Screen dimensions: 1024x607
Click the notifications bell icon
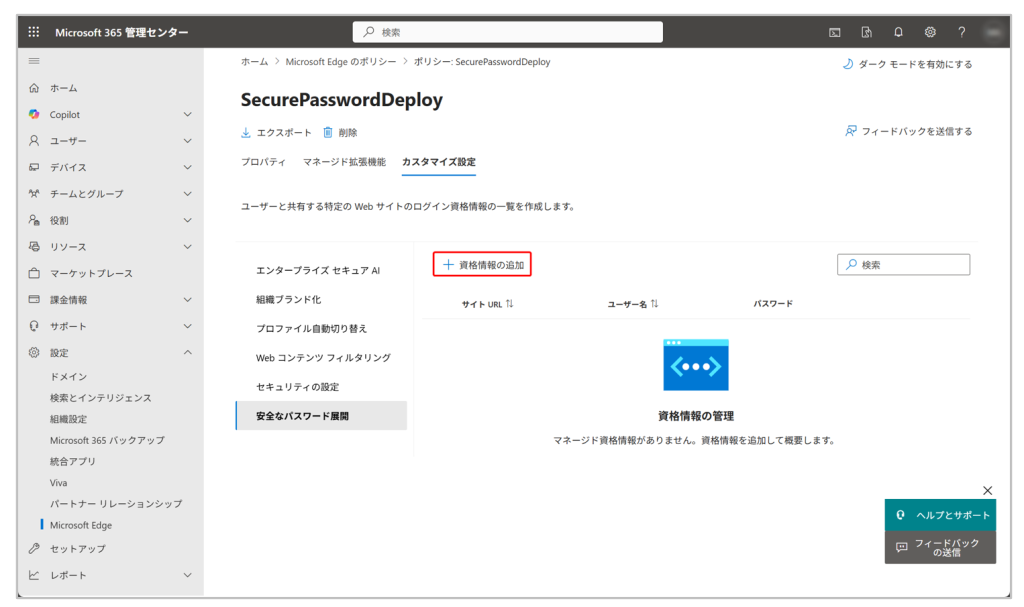click(899, 32)
